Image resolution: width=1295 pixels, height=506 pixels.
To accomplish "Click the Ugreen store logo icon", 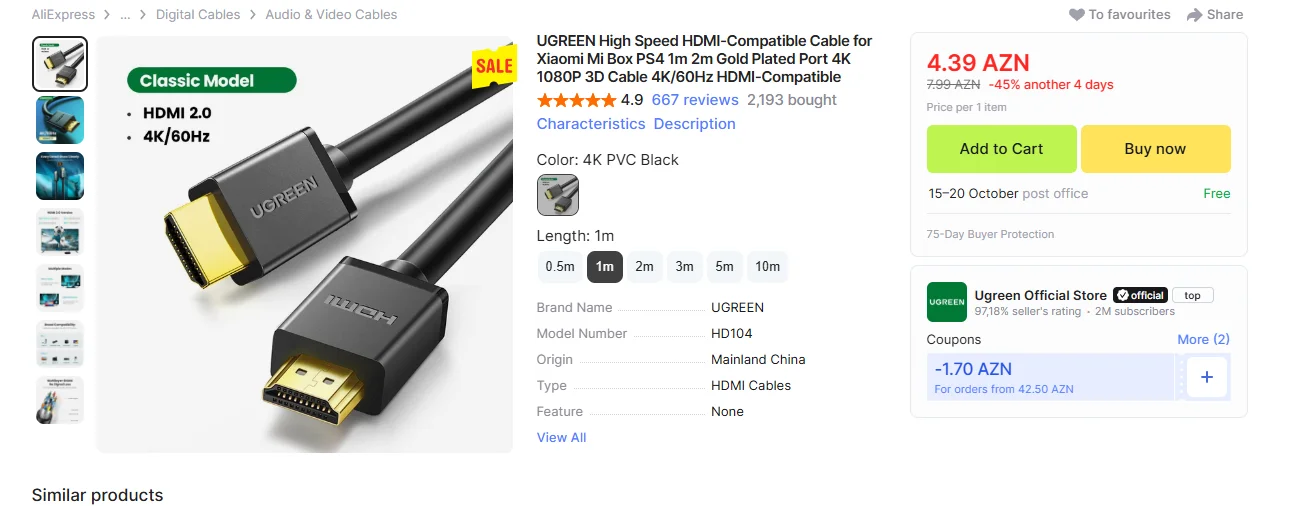I will click(946, 302).
